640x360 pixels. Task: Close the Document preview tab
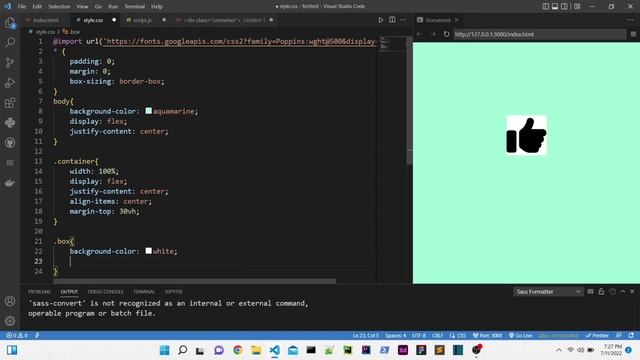tap(457, 20)
